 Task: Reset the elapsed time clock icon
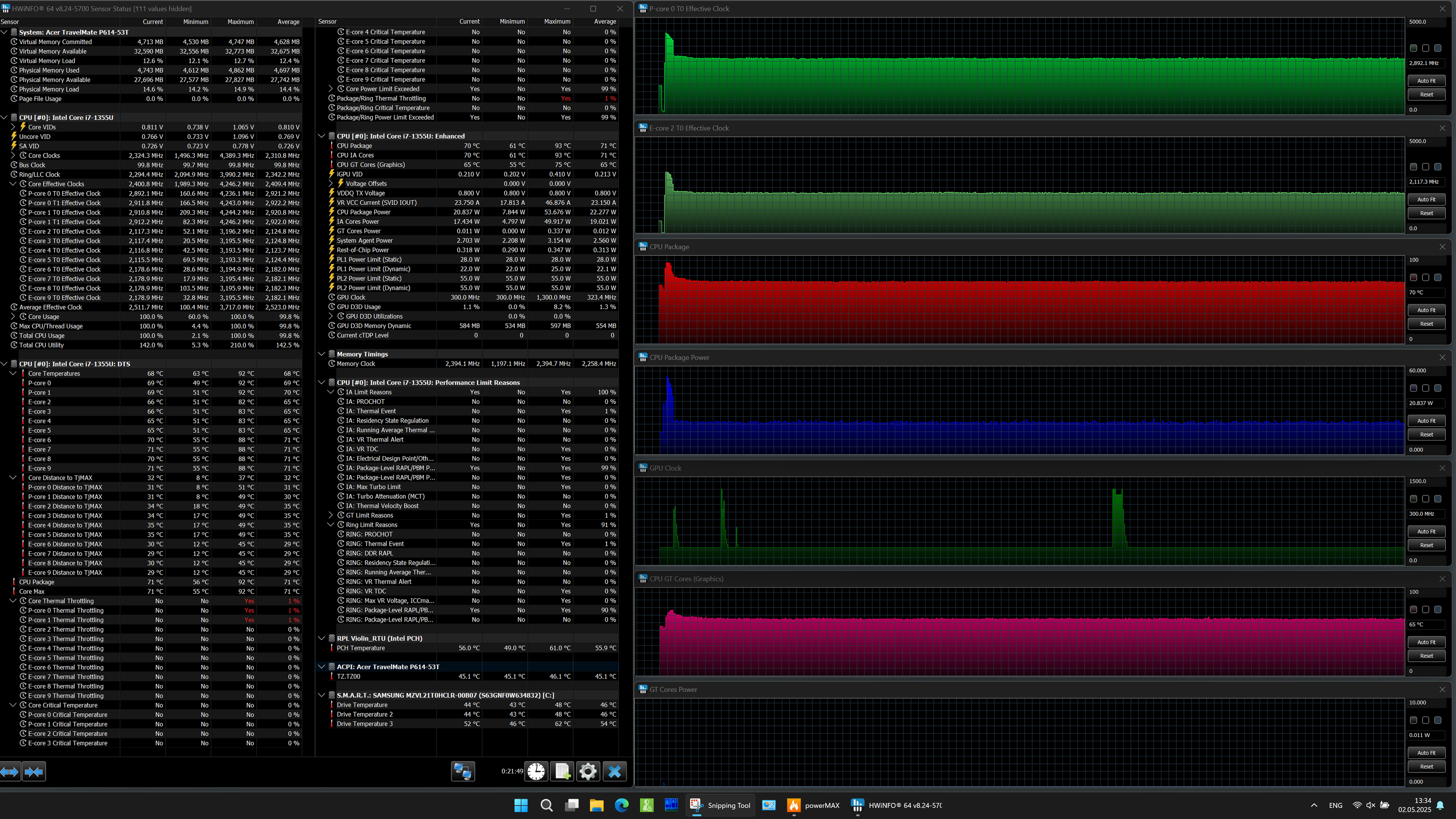(536, 771)
